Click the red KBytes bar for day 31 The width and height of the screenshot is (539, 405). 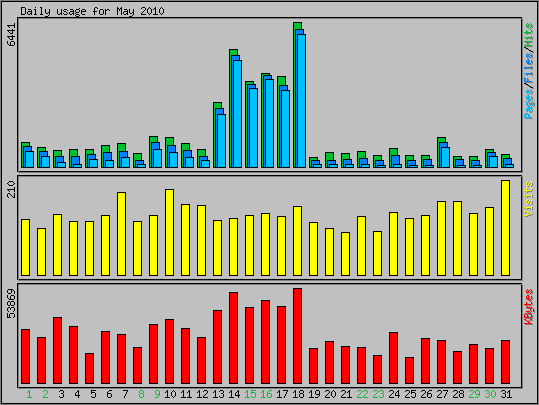pos(506,362)
